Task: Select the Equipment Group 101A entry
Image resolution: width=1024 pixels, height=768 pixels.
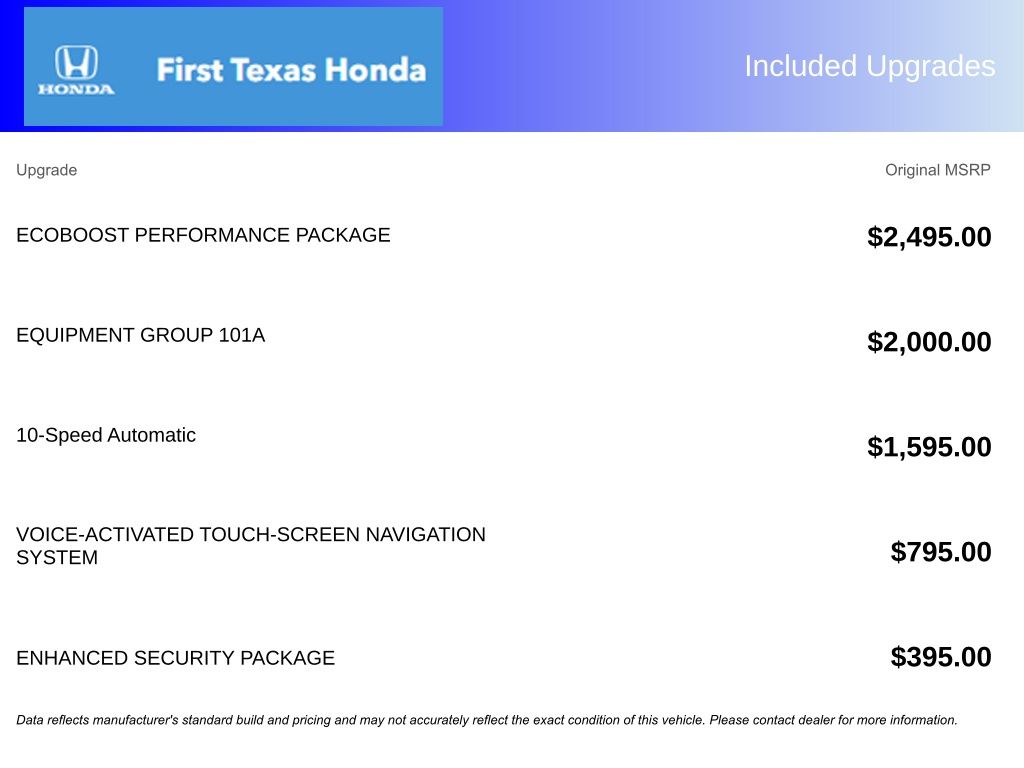Action: [140, 335]
